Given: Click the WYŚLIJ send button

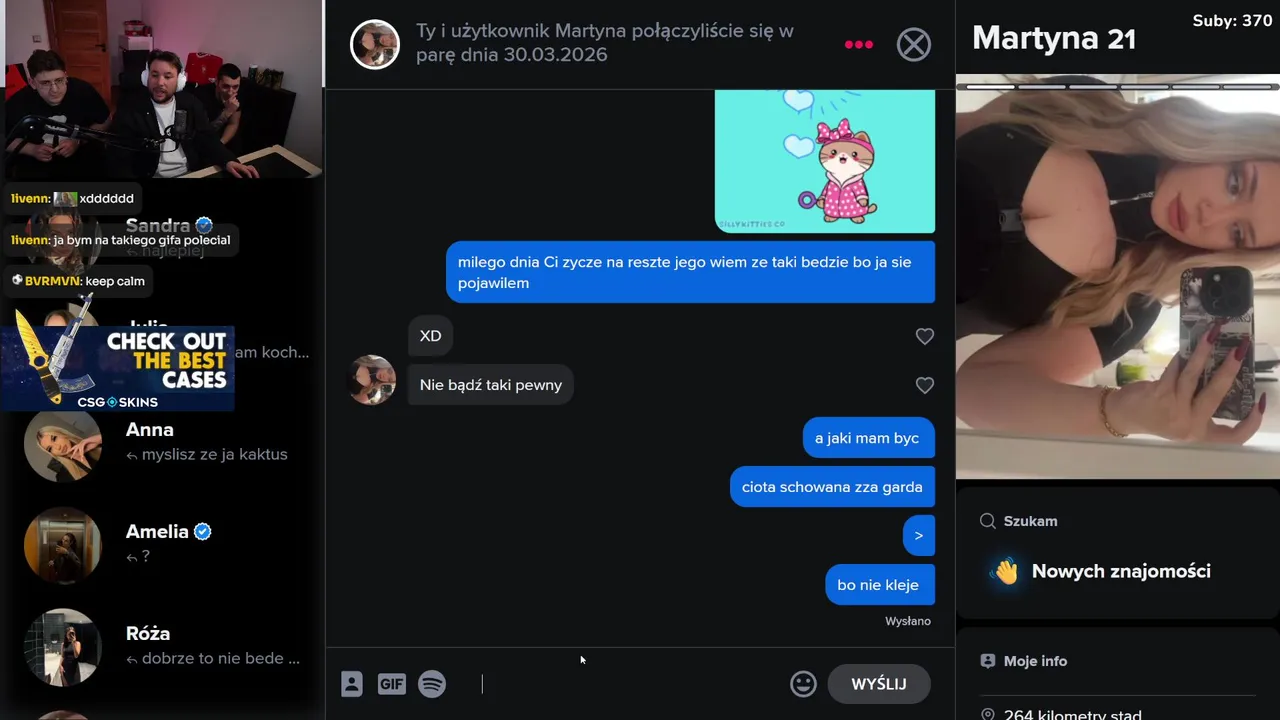Looking at the screenshot, I should pos(879,684).
